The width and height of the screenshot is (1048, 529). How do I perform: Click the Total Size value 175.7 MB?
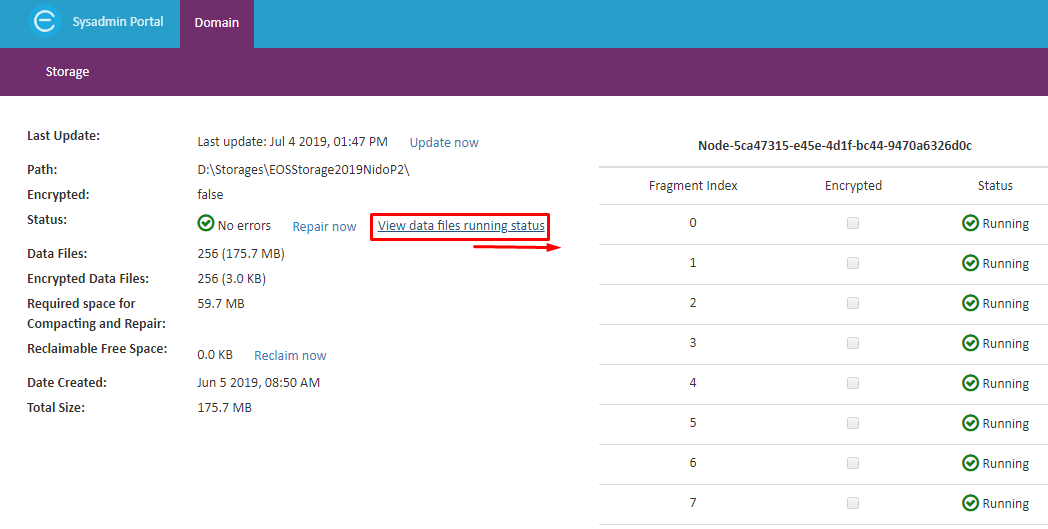pos(225,408)
